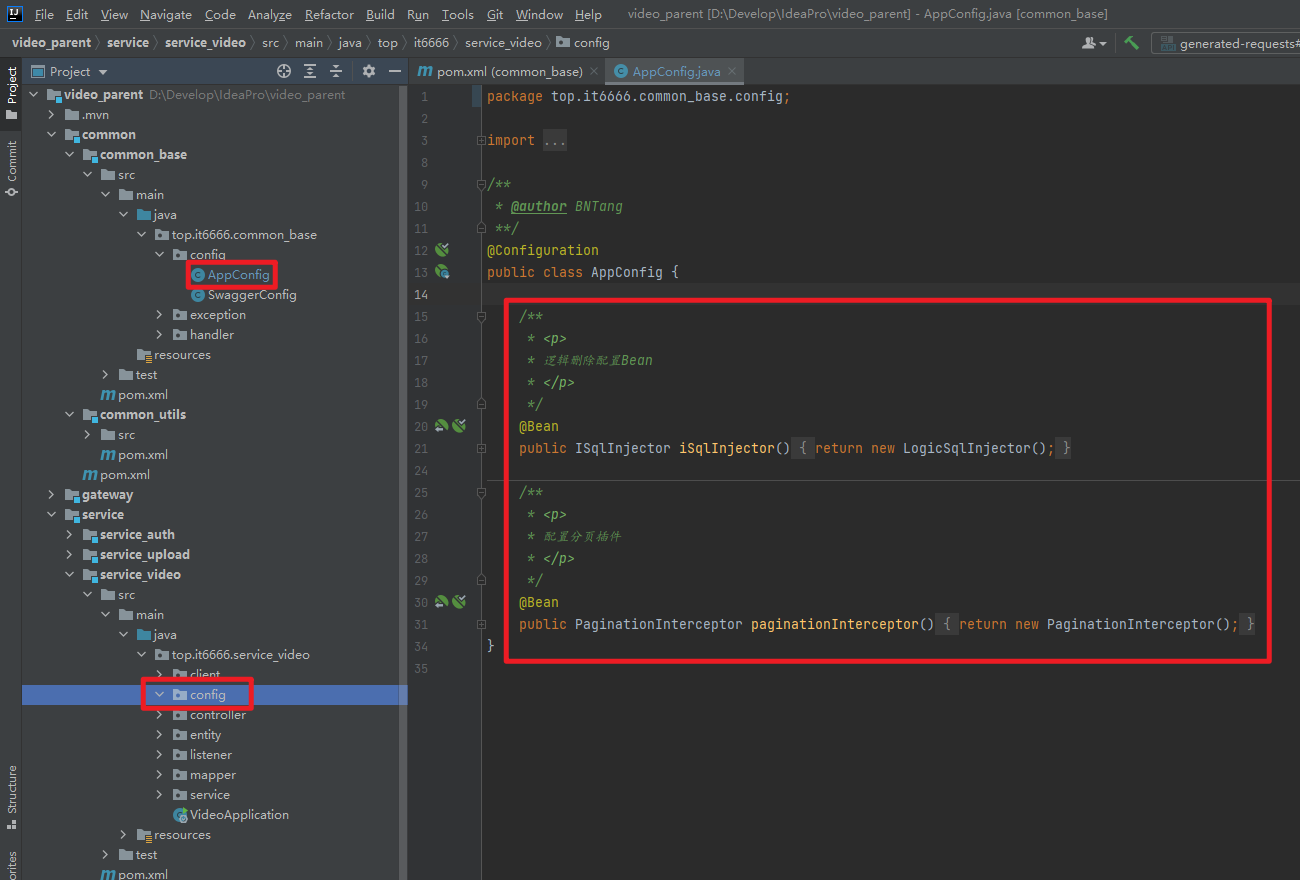Click the bean gutter icons on line 30
The height and width of the screenshot is (880, 1300).
point(450,602)
